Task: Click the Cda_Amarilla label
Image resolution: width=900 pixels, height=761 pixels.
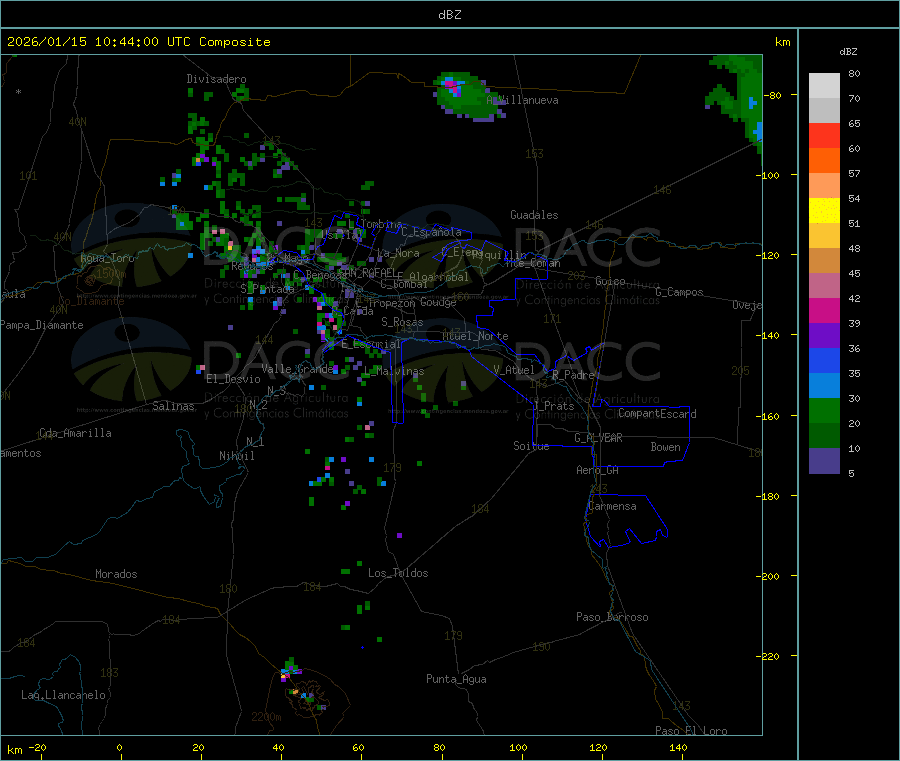Action: tap(75, 433)
